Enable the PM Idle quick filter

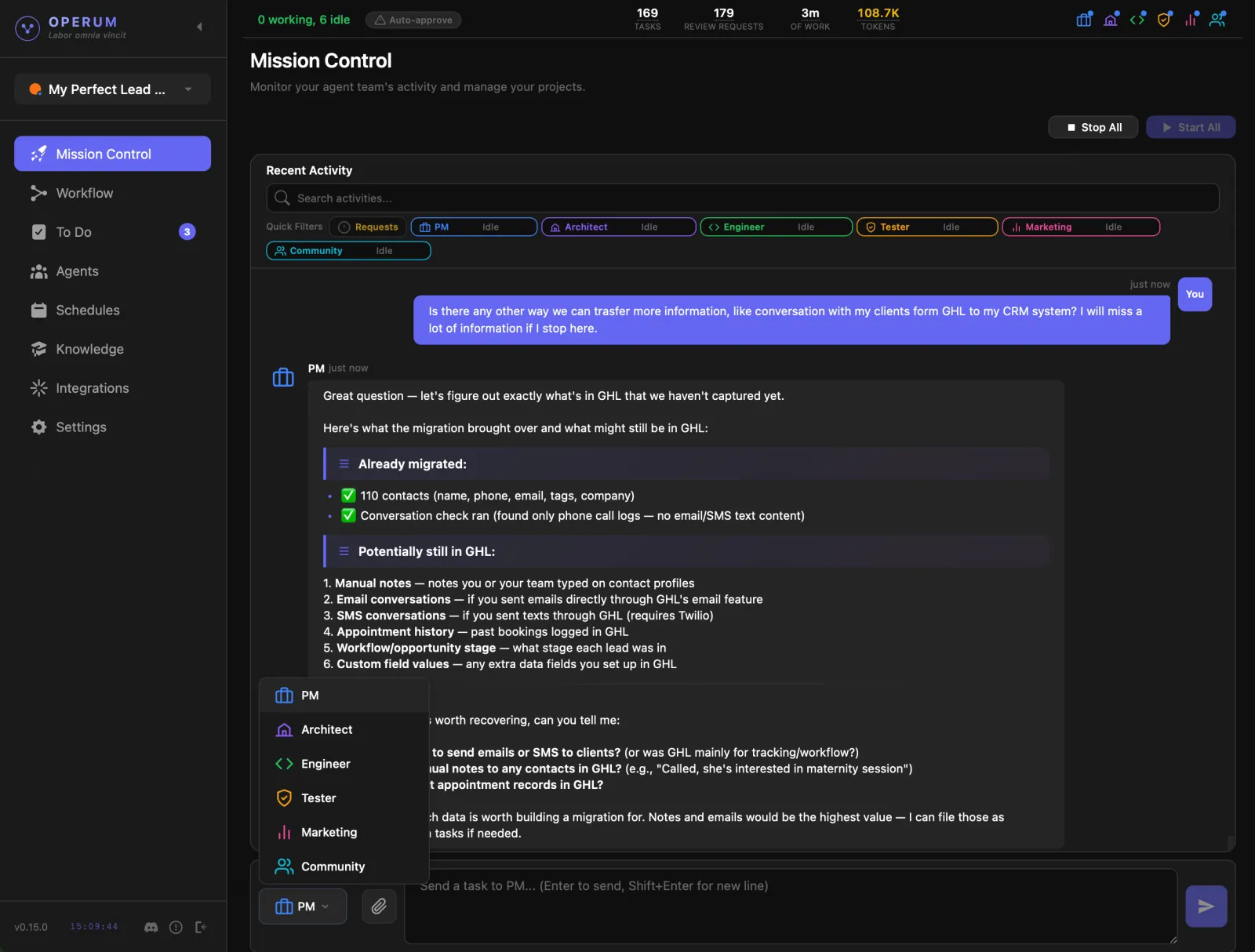(473, 227)
